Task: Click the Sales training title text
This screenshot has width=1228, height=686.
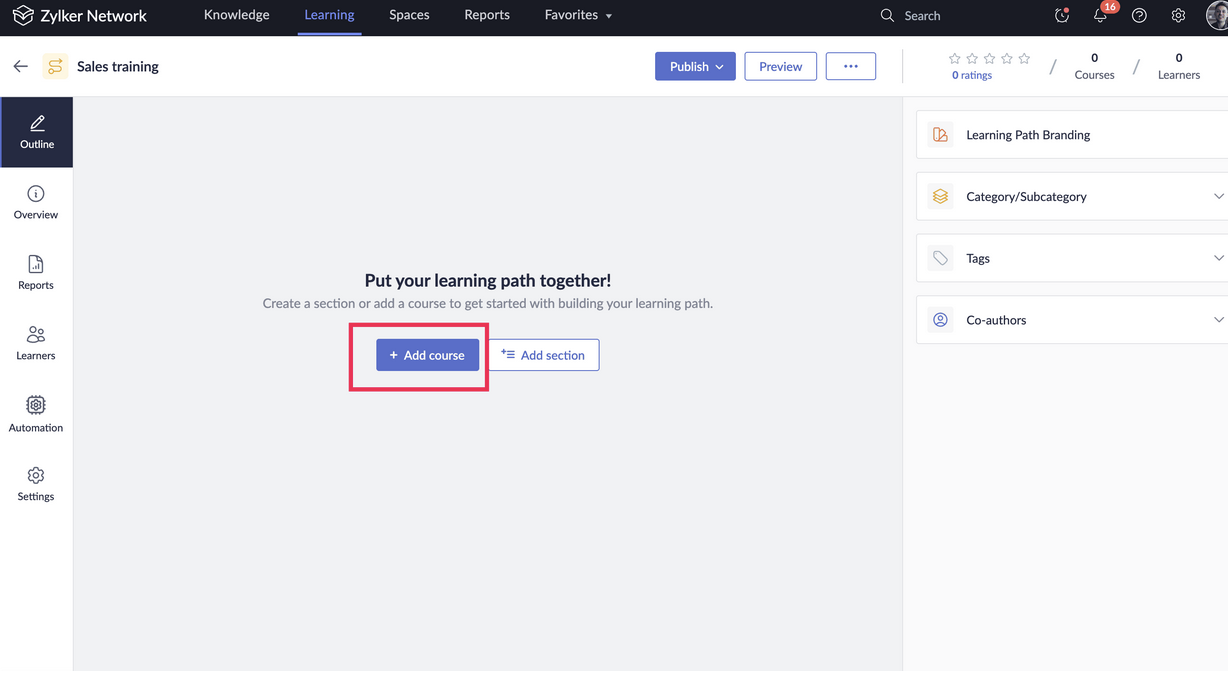Action: tap(118, 66)
